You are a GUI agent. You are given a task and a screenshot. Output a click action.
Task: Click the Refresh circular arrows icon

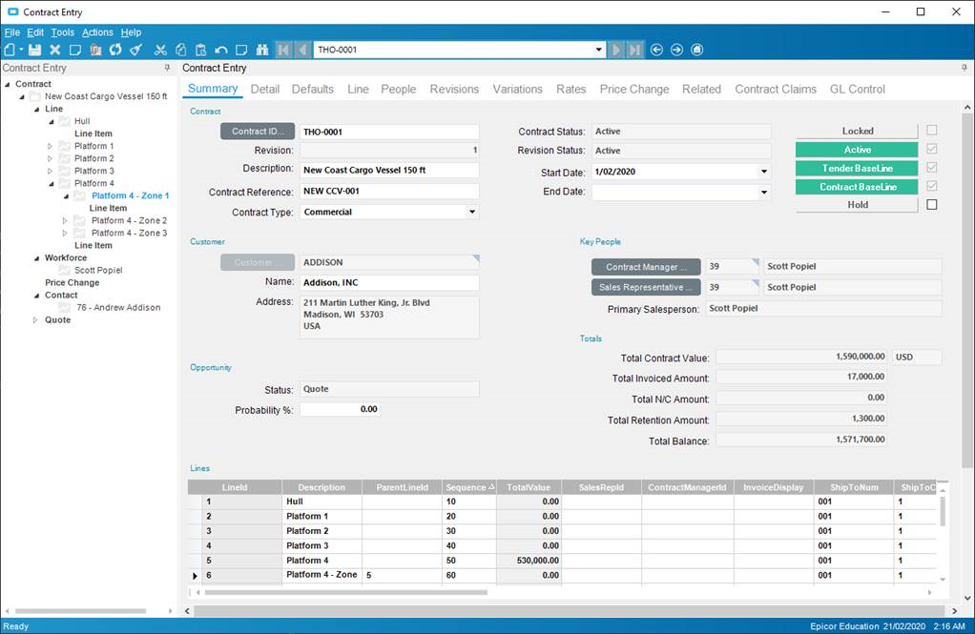coord(116,50)
